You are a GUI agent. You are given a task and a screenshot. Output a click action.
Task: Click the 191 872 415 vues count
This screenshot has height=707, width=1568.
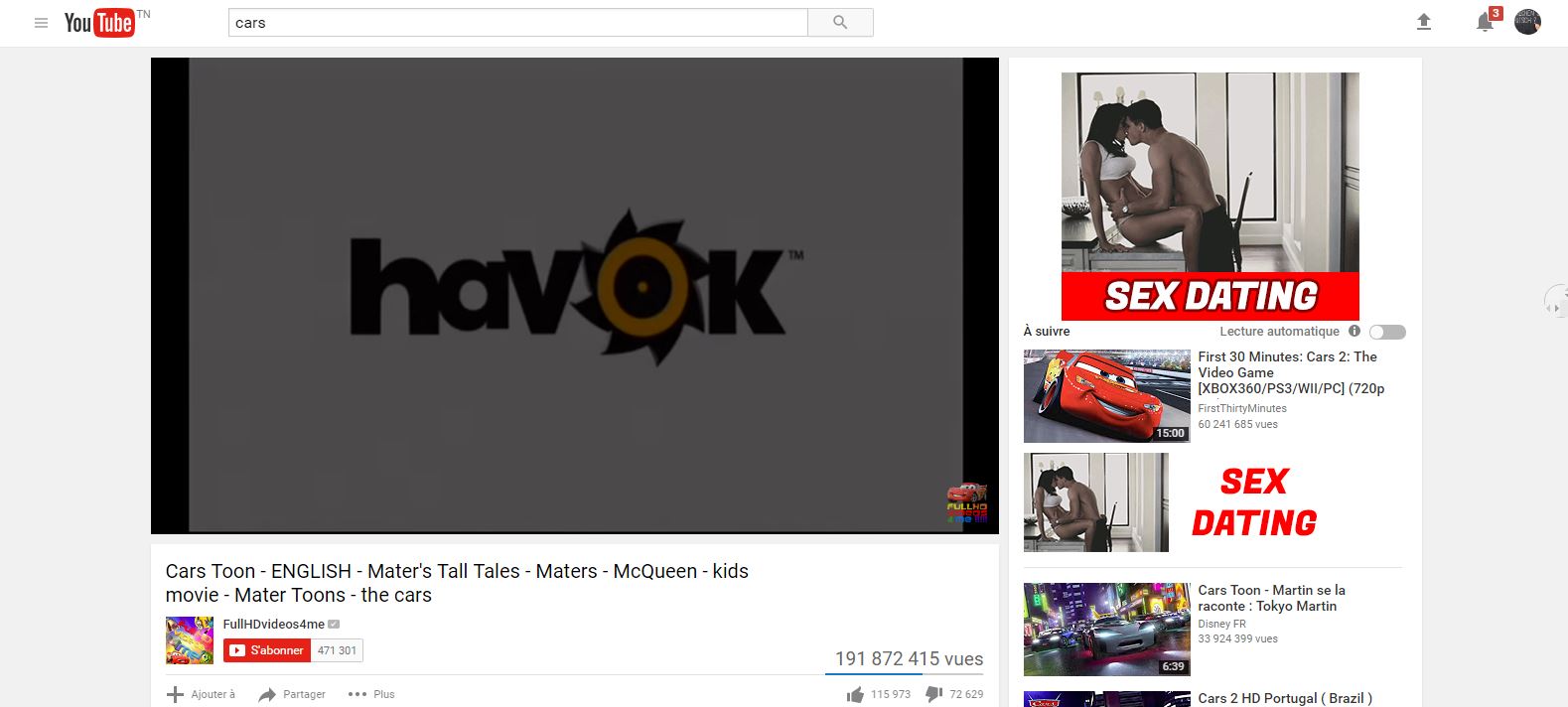[x=909, y=658]
